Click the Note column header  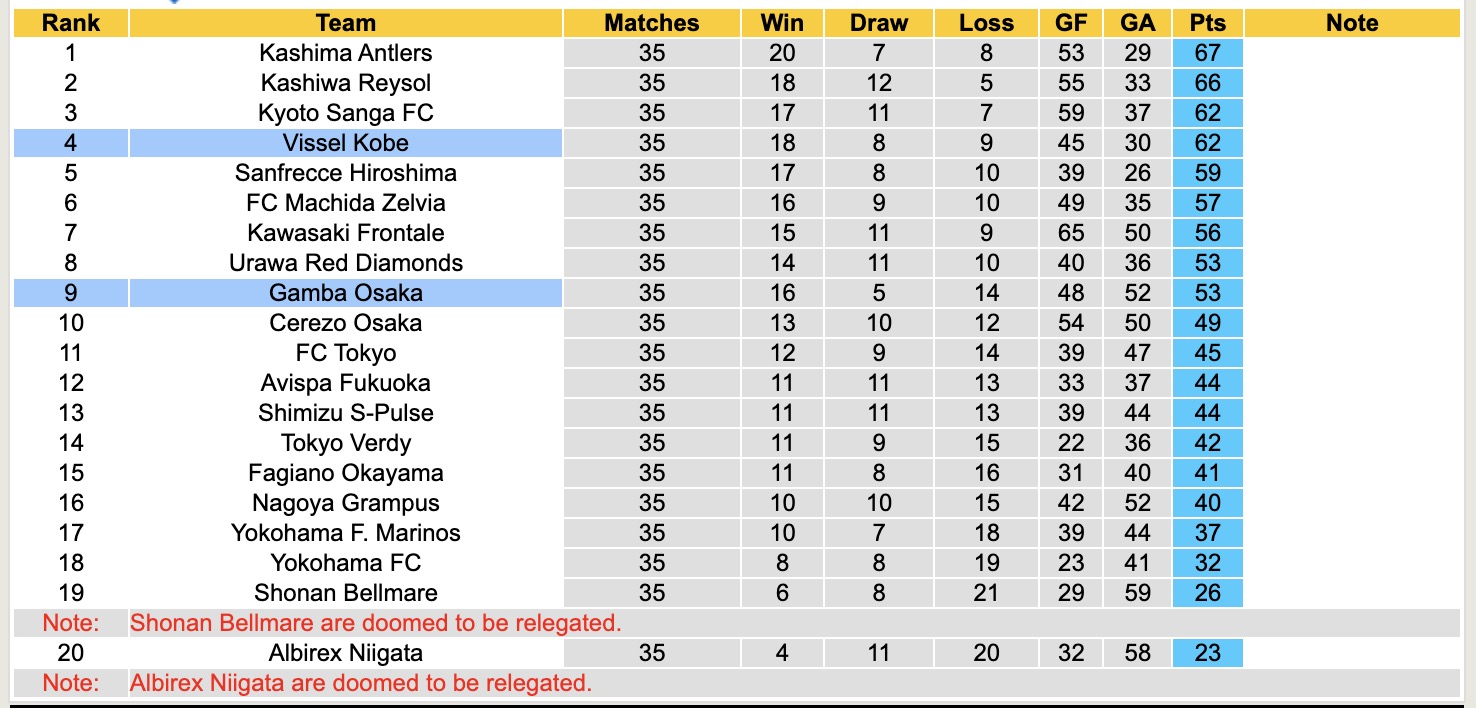[x=1352, y=23]
